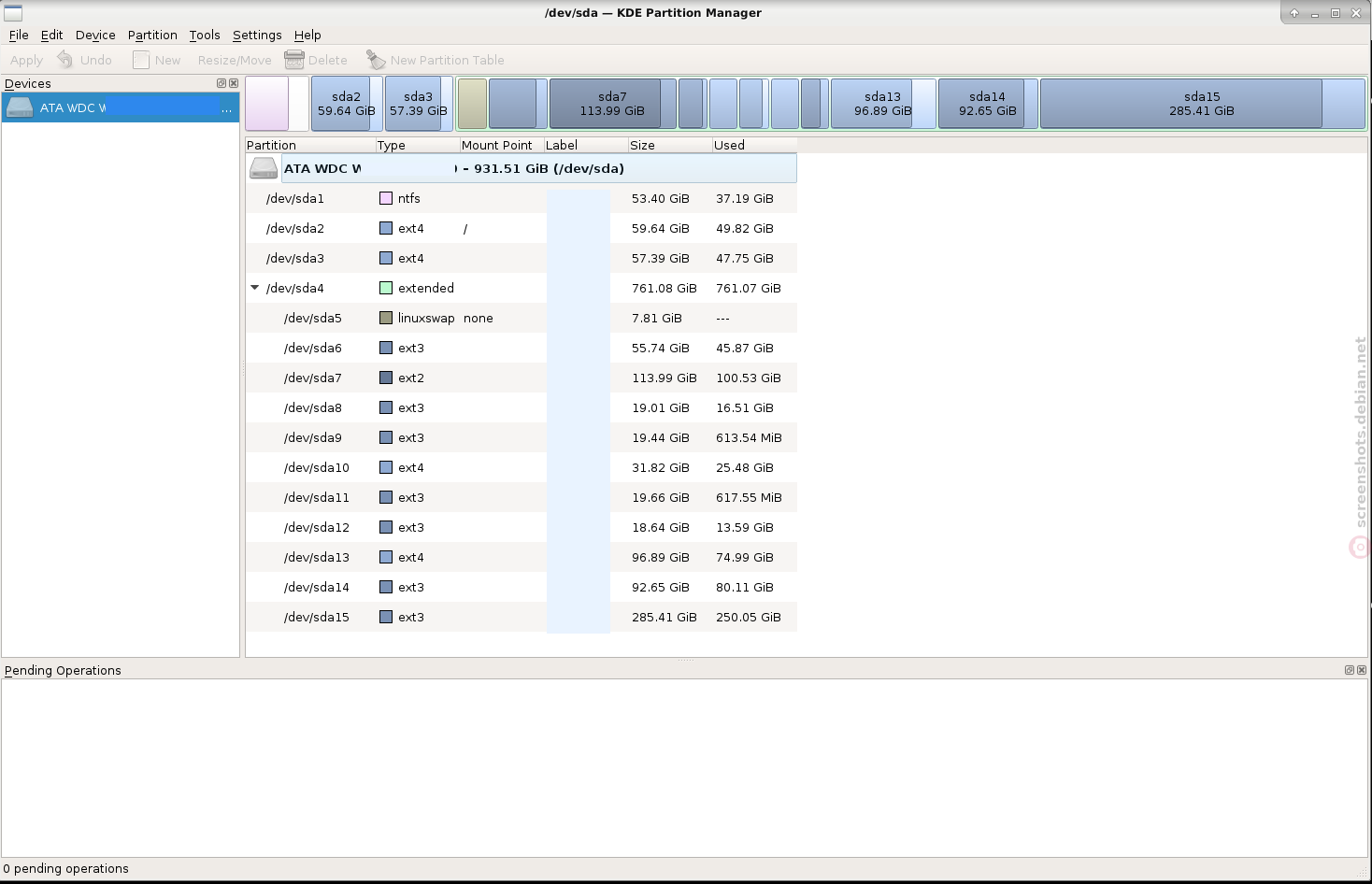Select the /dev/sda6 row
This screenshot has width=1372, height=884.
522,348
